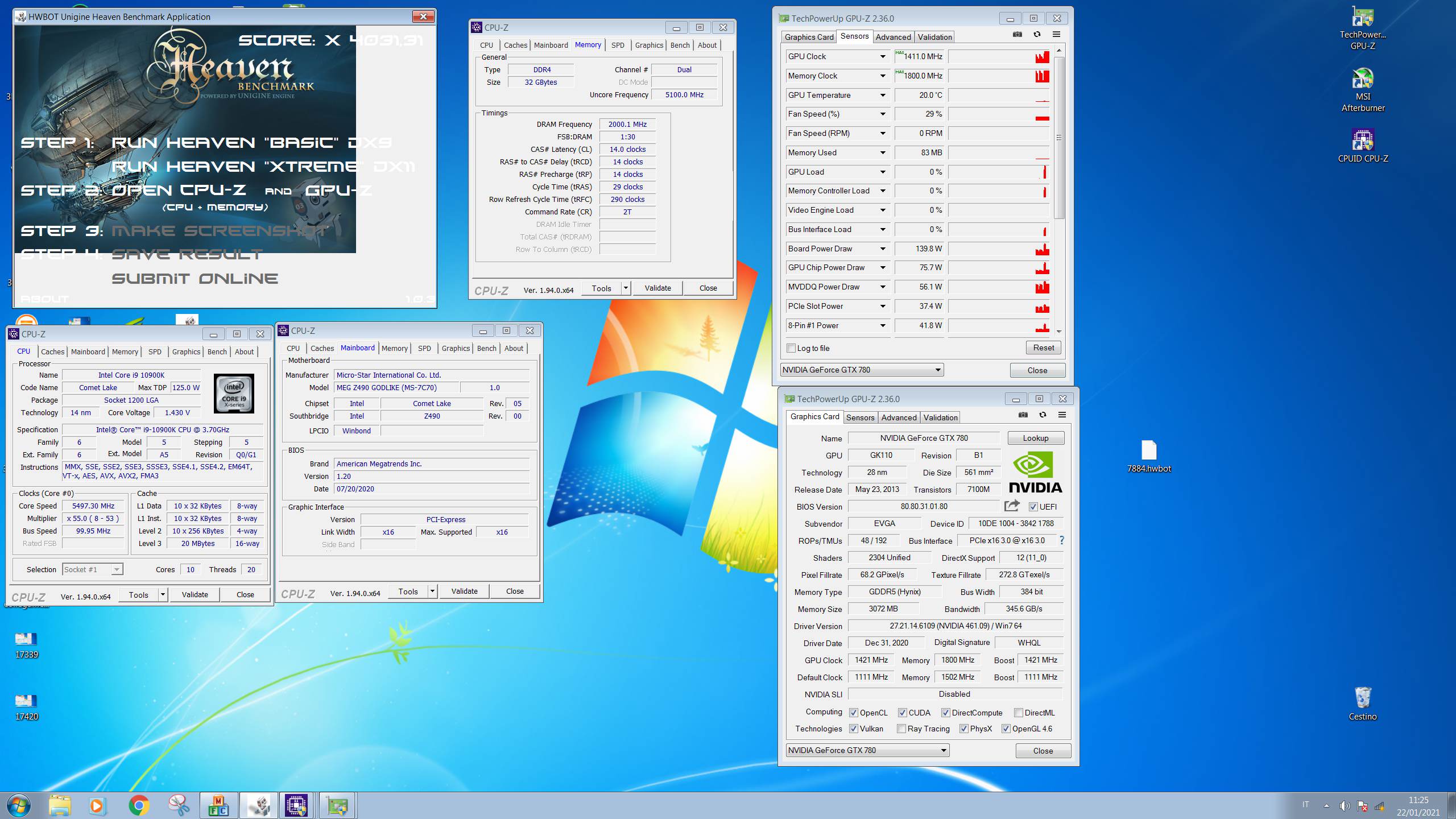Open Validation tab in GPU-Z Graphics Card window
The width and height of the screenshot is (1456, 819).
(x=940, y=417)
